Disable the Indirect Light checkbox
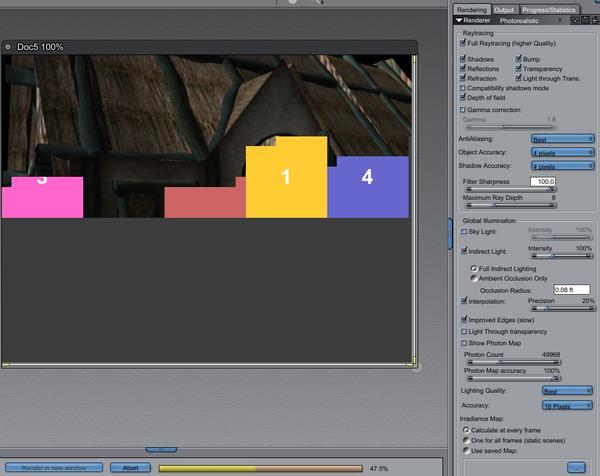This screenshot has height=476, width=600. [x=464, y=251]
